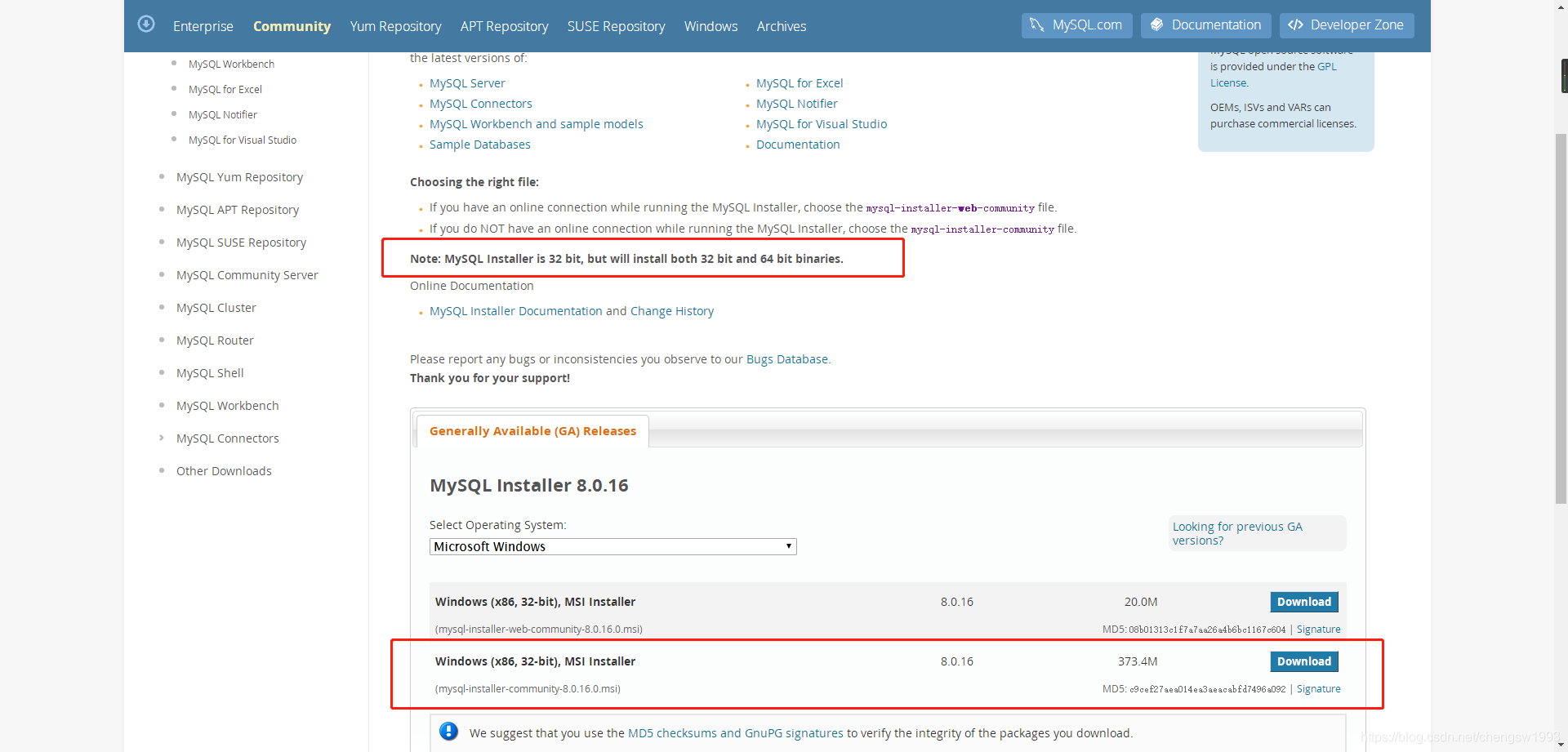Select Generally Available (GA) Releases tab
This screenshot has width=1568, height=752.
tap(532, 431)
